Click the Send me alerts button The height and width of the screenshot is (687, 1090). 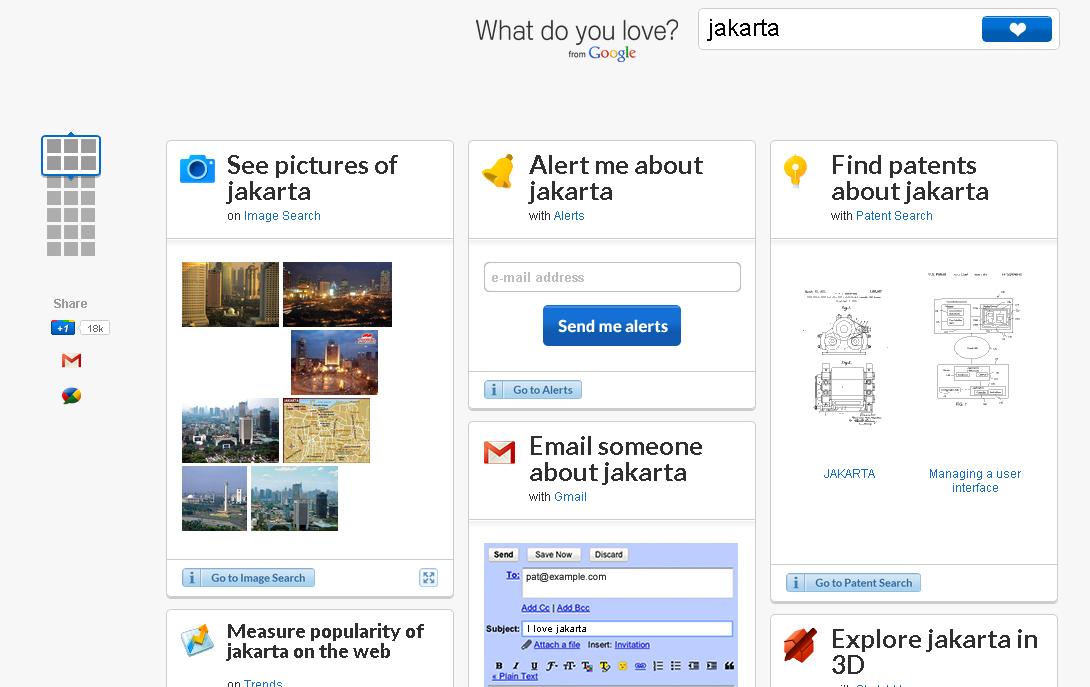[x=612, y=325]
